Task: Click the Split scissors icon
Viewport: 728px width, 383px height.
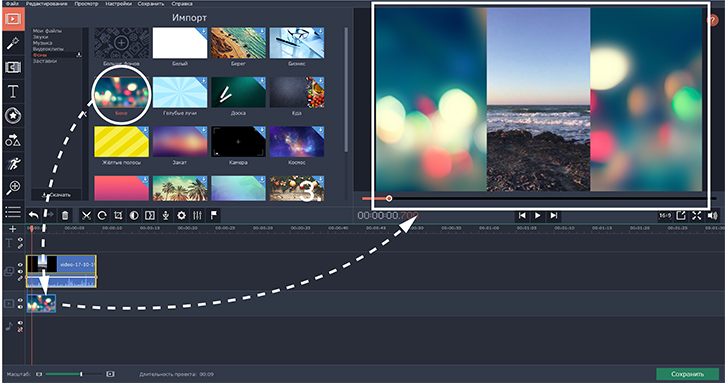Action: coord(86,215)
